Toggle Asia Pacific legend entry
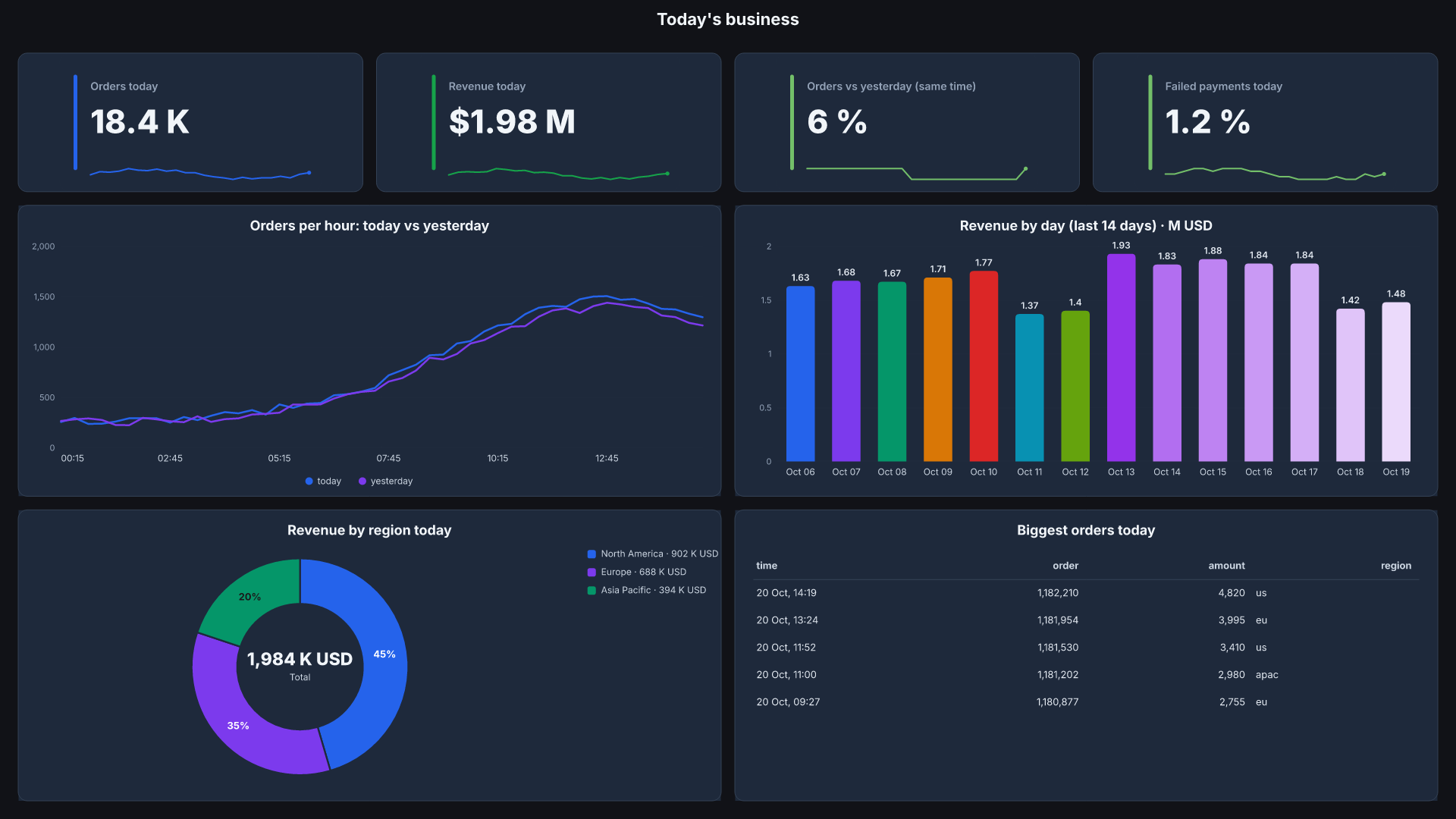 click(646, 591)
